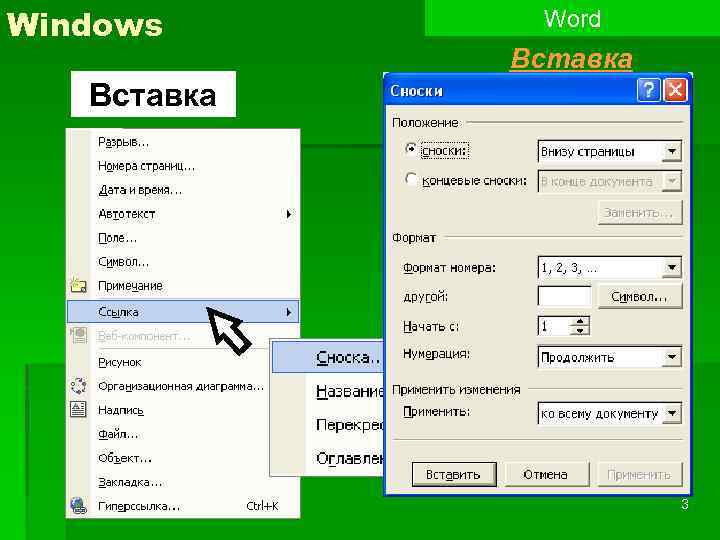Select Оглавление submenu item
Image resolution: width=720 pixels, height=540 pixels.
click(x=328, y=458)
